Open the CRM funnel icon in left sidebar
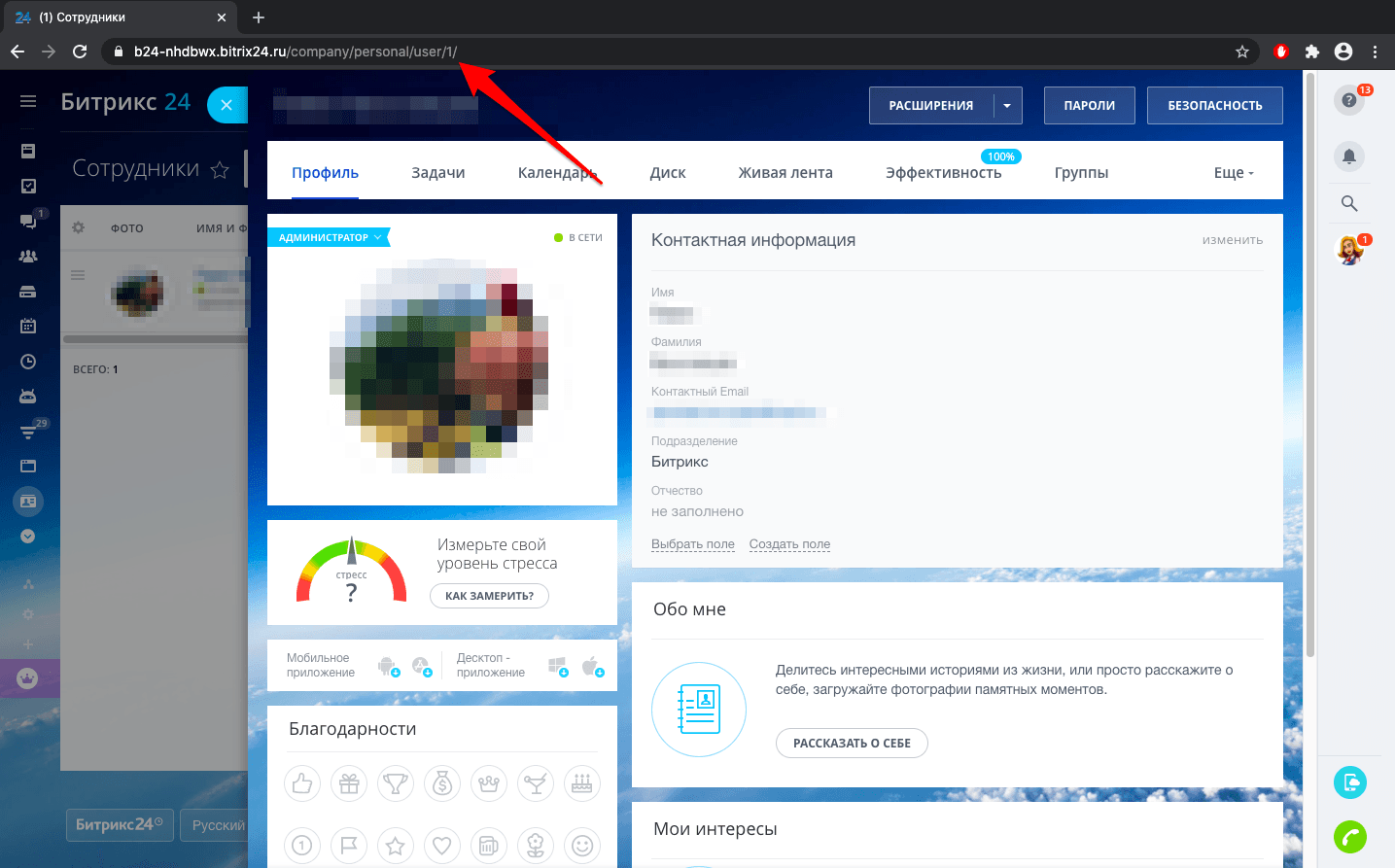 (28, 432)
